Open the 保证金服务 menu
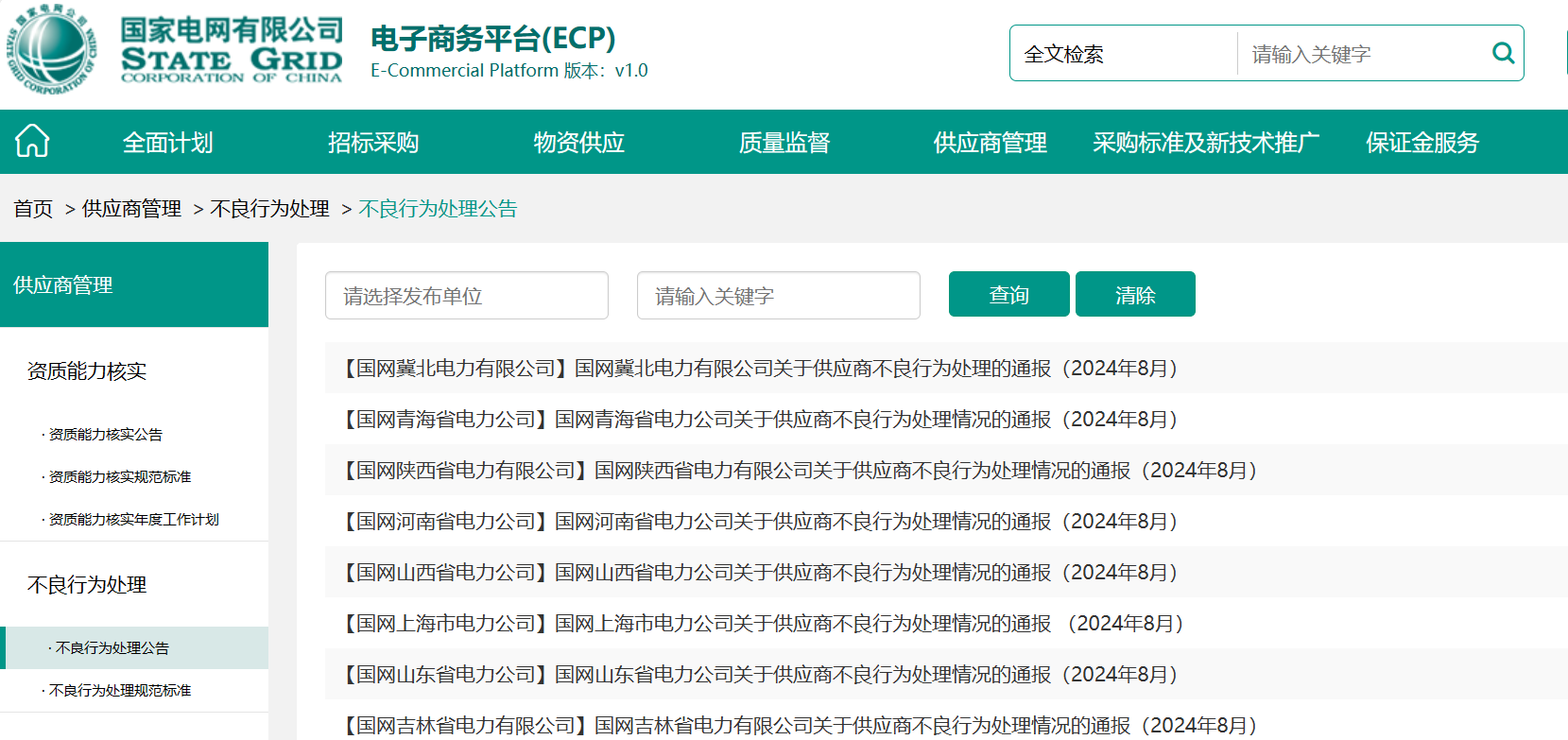 click(x=1422, y=143)
